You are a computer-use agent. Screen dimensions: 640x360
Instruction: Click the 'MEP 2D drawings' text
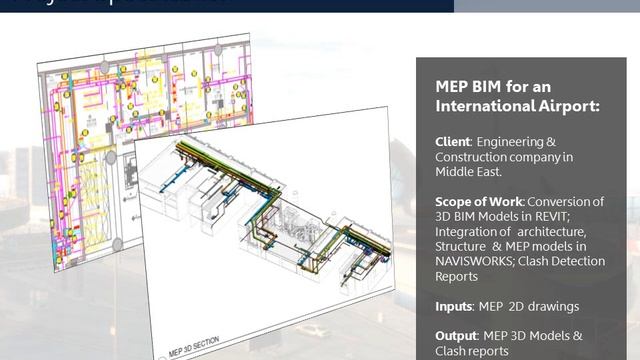[529, 307]
